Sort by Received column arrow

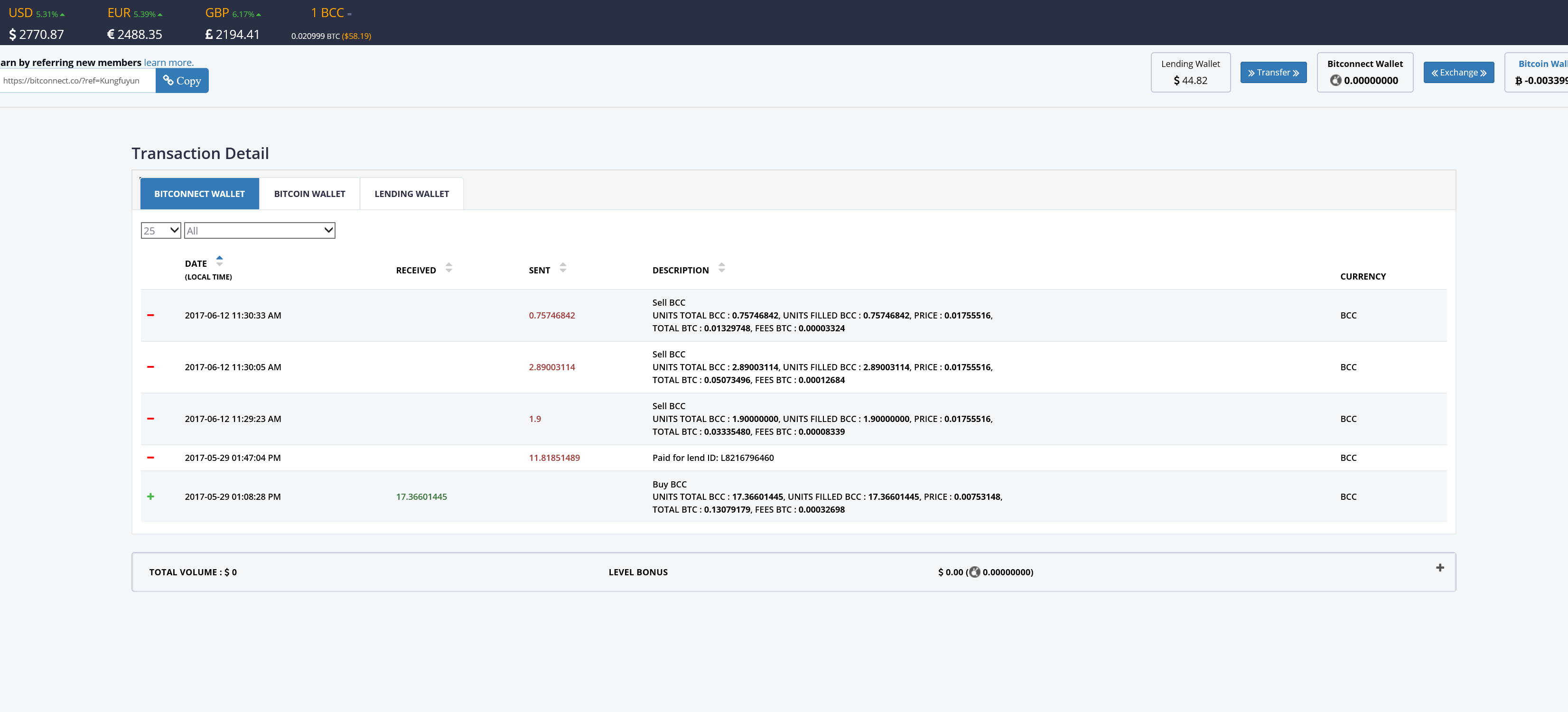coord(448,267)
